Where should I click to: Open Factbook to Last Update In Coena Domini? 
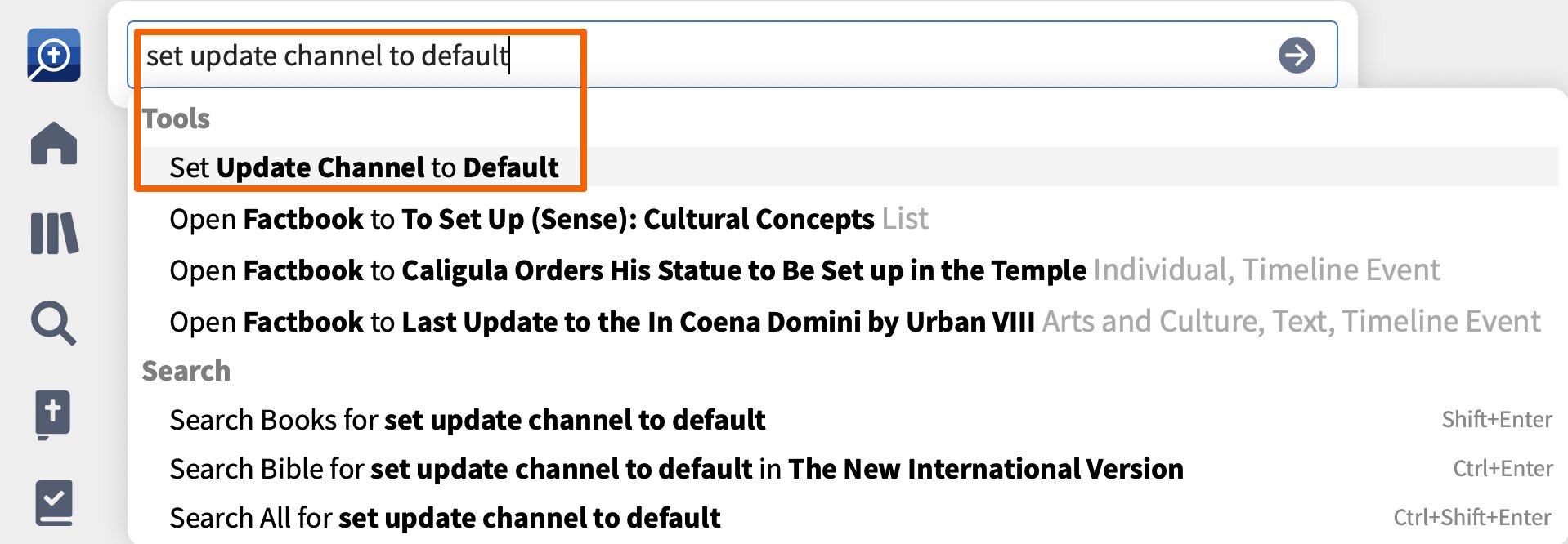602,322
